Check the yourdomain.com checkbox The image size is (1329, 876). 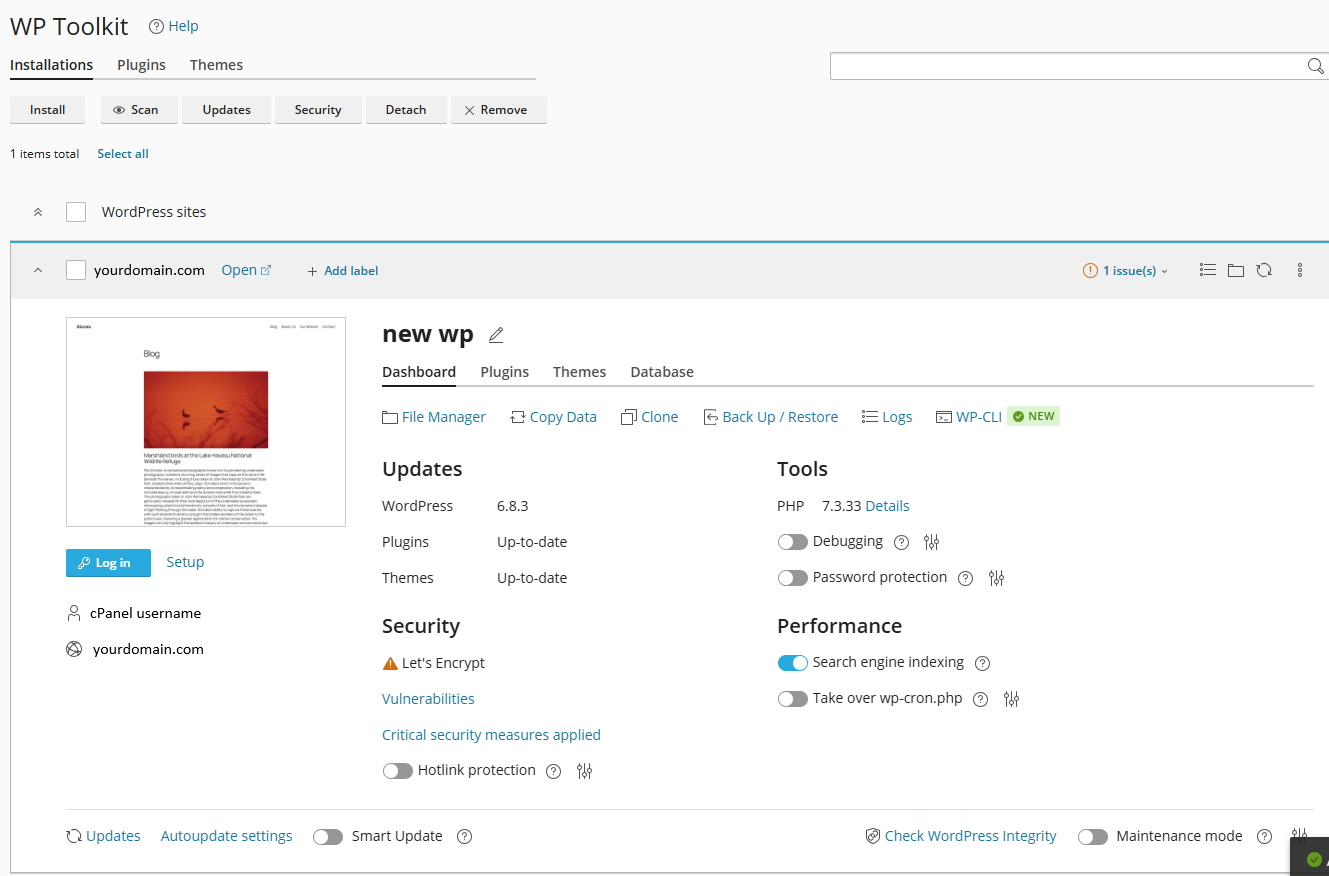click(76, 270)
